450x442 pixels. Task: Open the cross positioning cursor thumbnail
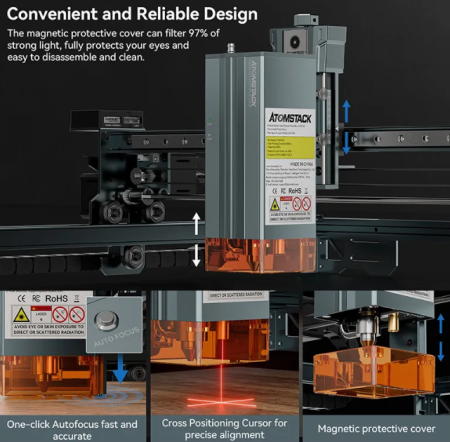coord(225,352)
